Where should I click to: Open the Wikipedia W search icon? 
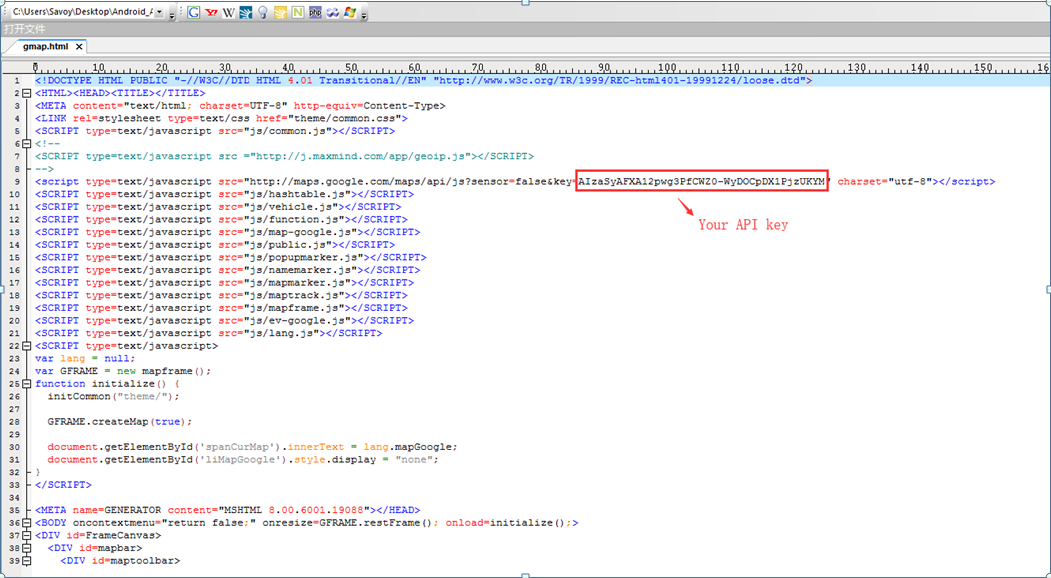click(229, 12)
